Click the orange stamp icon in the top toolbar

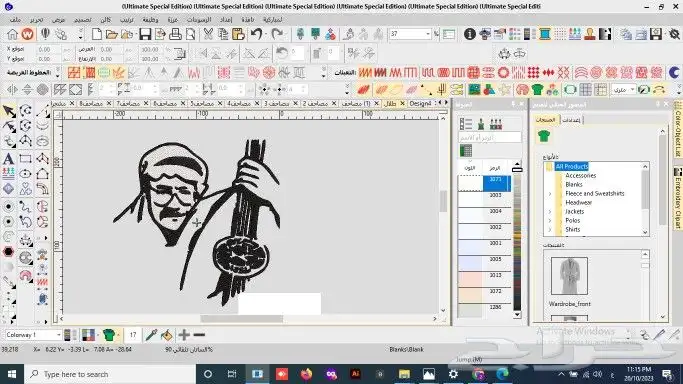[x=590, y=34]
